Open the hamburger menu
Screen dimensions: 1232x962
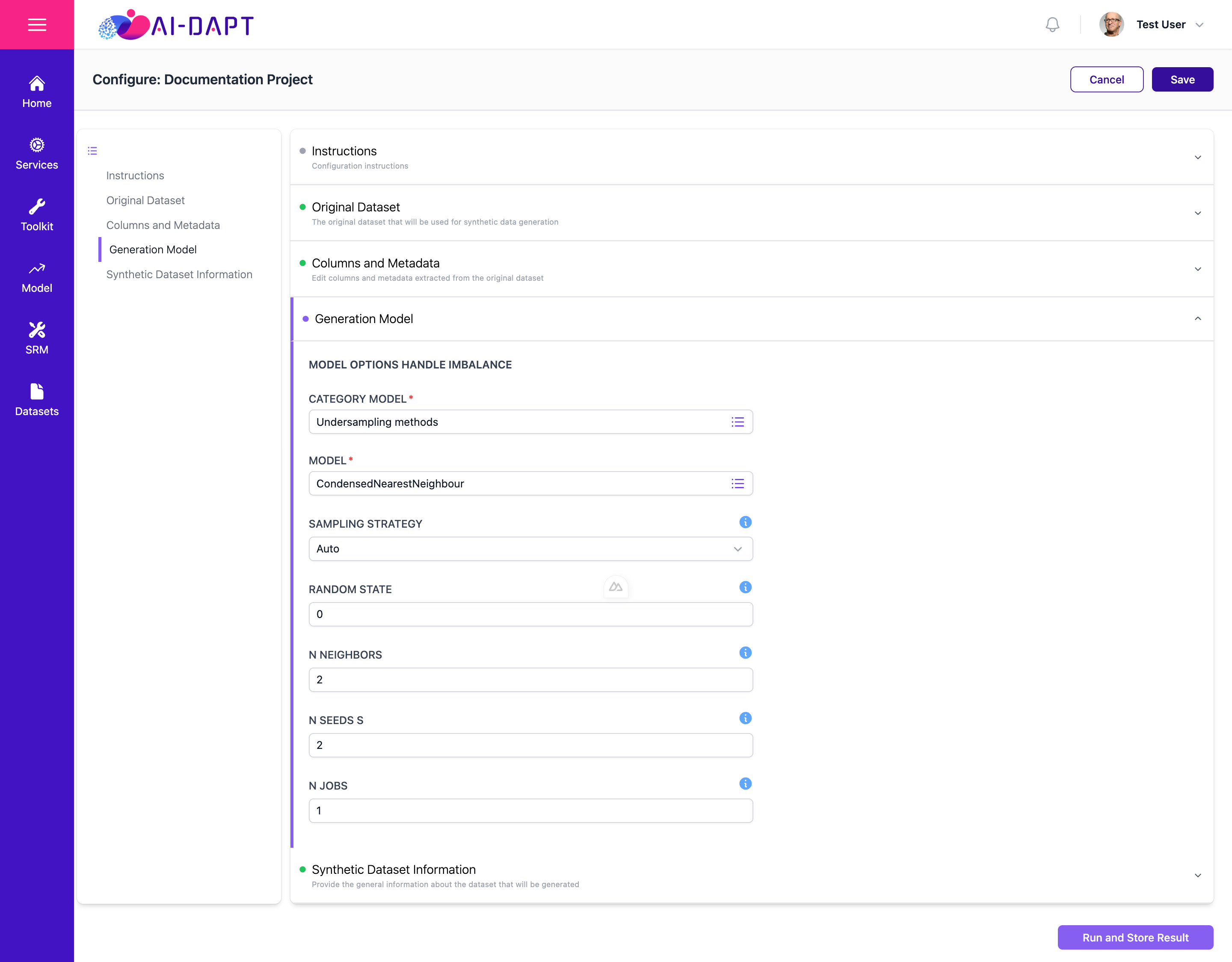[37, 24]
